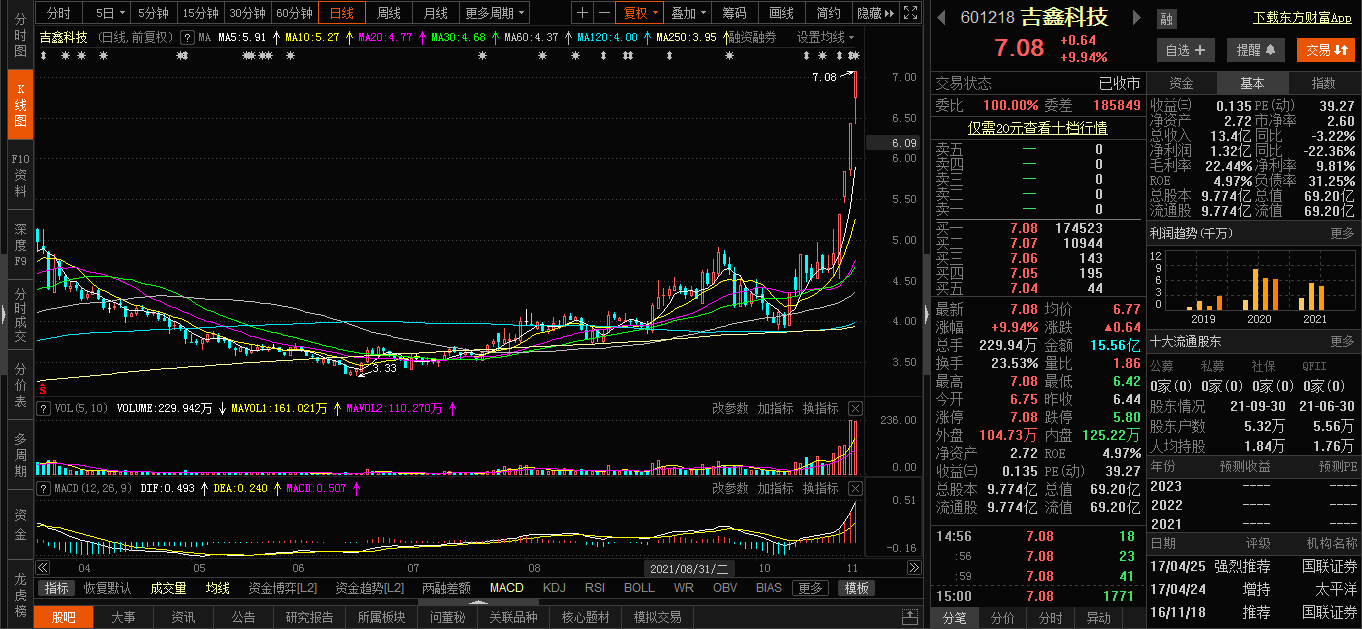Toggle the KDJ indicator
Viewport: 1362px width, 629px height.
554,588
